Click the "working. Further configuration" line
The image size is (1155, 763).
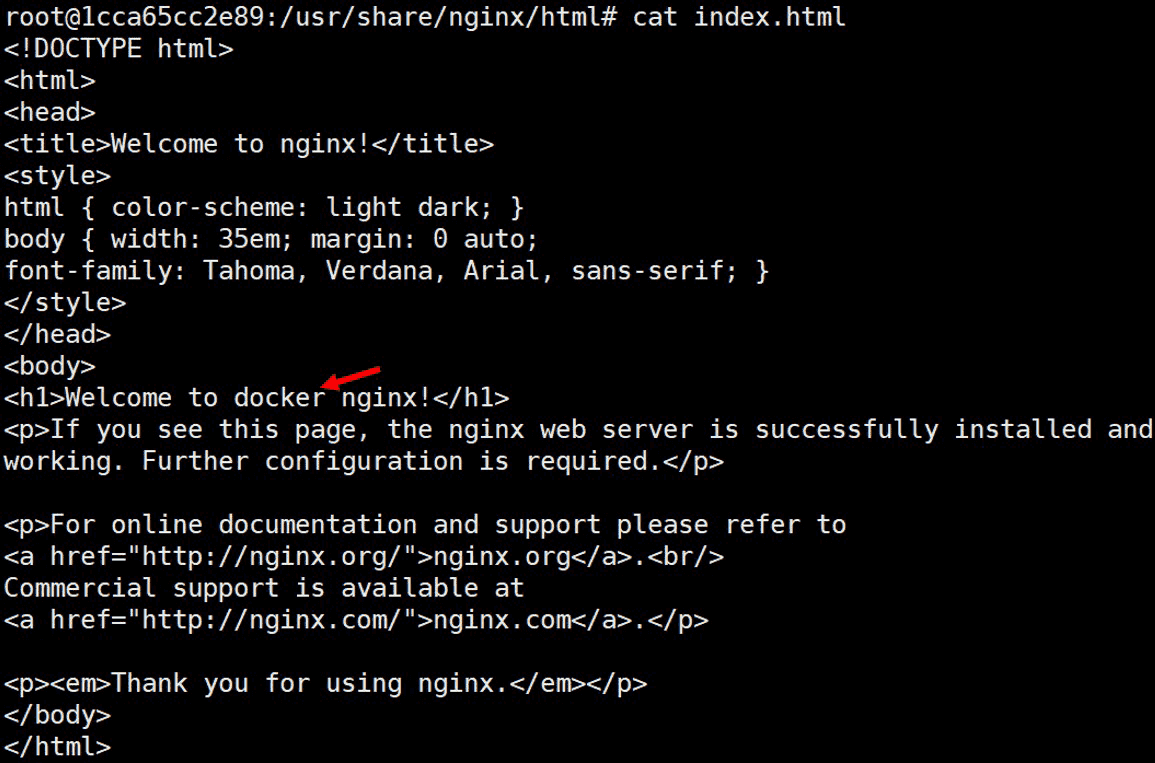pos(363,462)
